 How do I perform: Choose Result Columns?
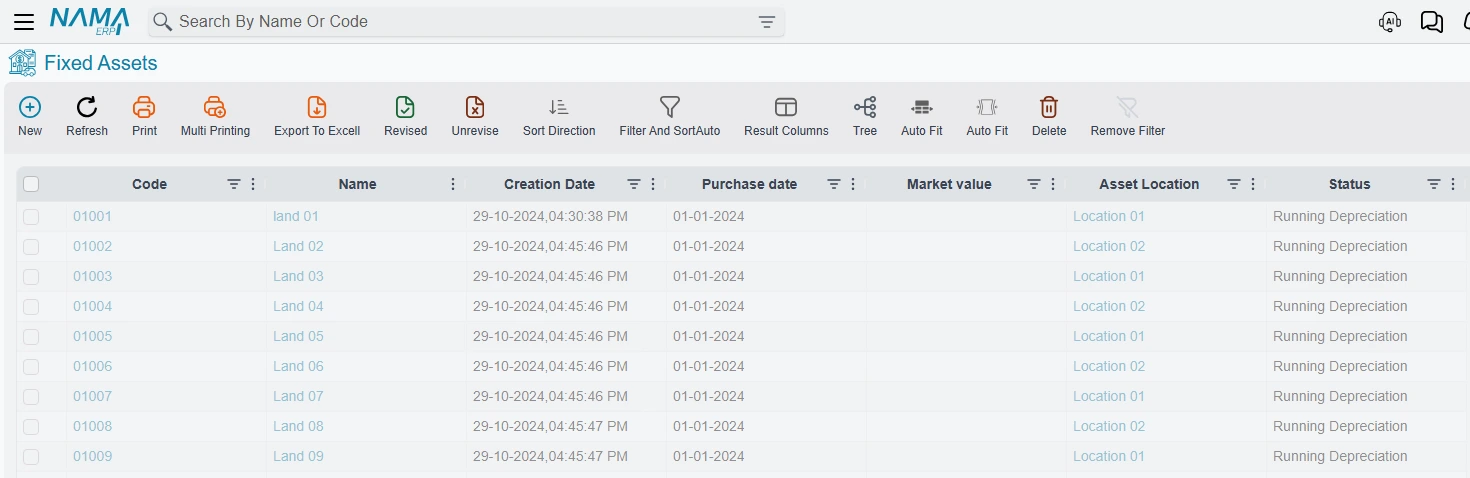(x=786, y=117)
